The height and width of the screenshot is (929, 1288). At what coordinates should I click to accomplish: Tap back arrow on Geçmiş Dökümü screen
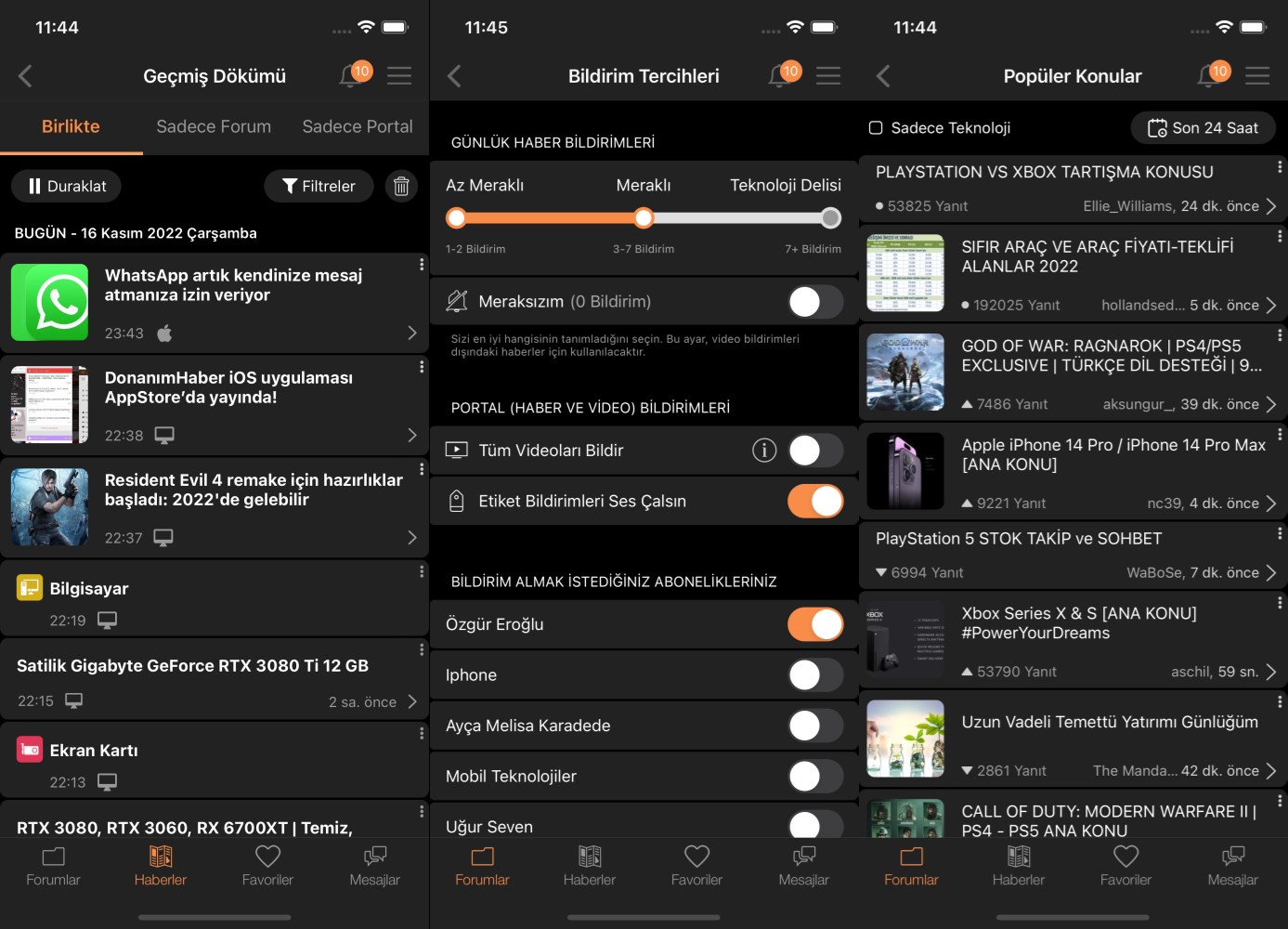26,76
